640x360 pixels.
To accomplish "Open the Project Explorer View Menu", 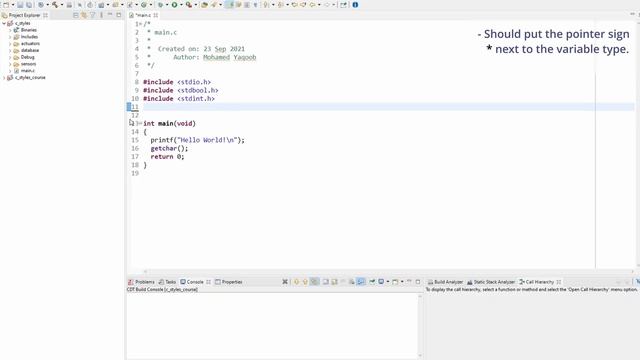I will coord(101,15).
